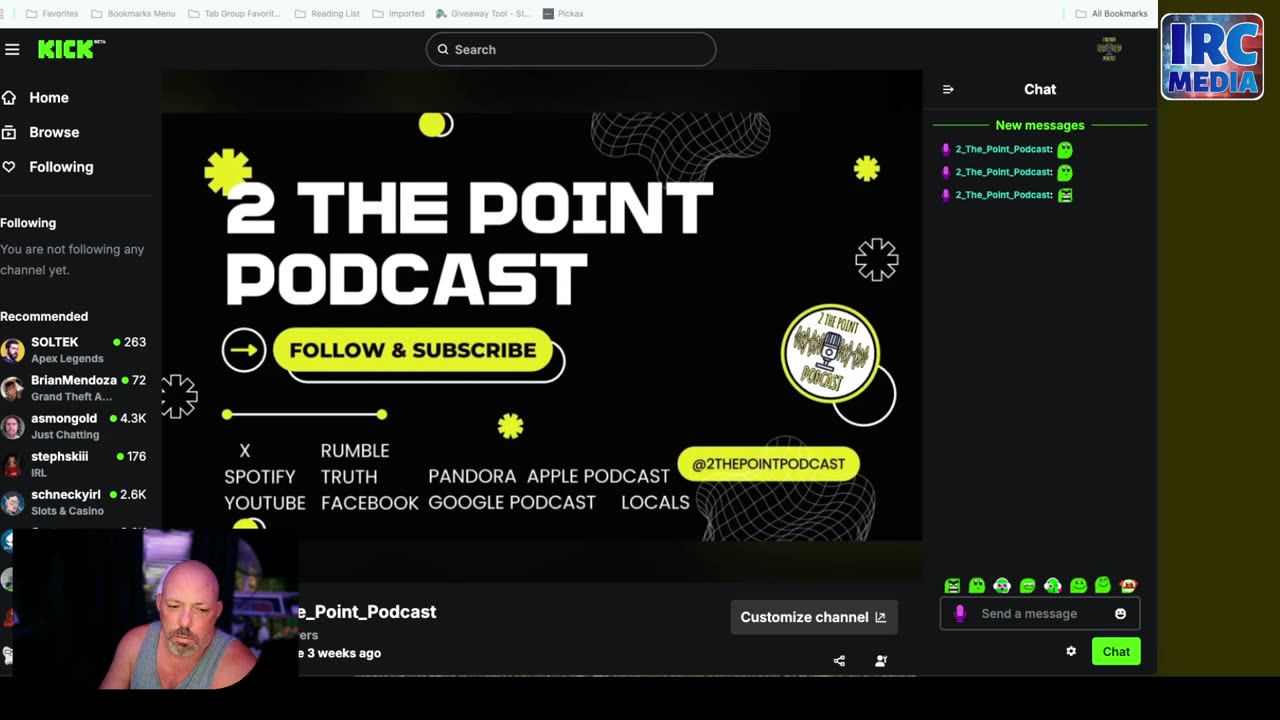Open Browse in sidebar

pos(42,132)
